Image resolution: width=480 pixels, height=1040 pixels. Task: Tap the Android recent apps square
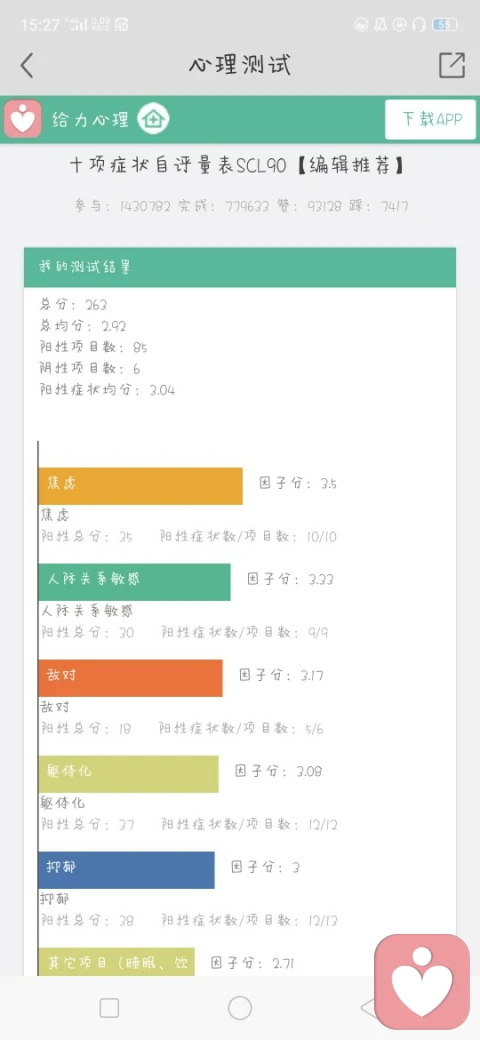pos(109,1008)
